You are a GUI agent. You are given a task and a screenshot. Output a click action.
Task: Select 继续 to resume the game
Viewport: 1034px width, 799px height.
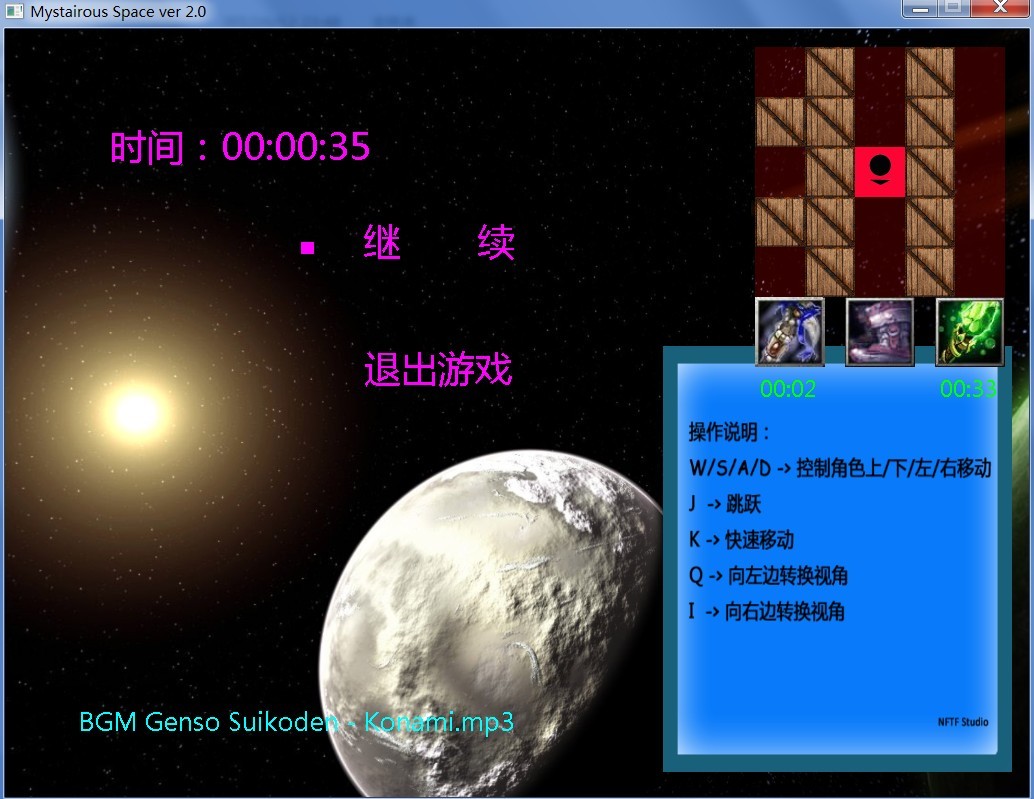click(x=439, y=242)
